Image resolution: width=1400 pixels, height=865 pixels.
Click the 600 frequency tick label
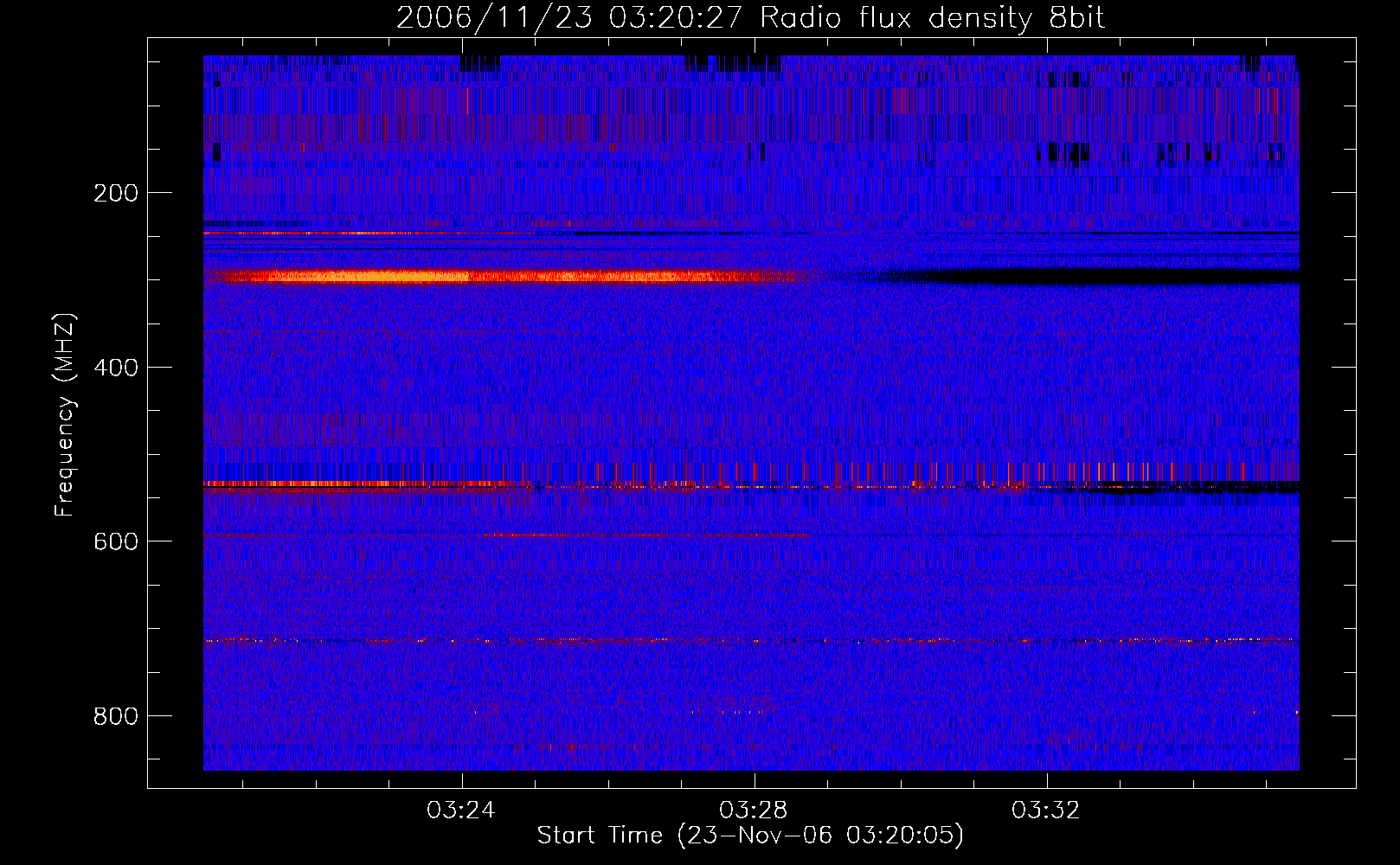pyautogui.click(x=116, y=541)
